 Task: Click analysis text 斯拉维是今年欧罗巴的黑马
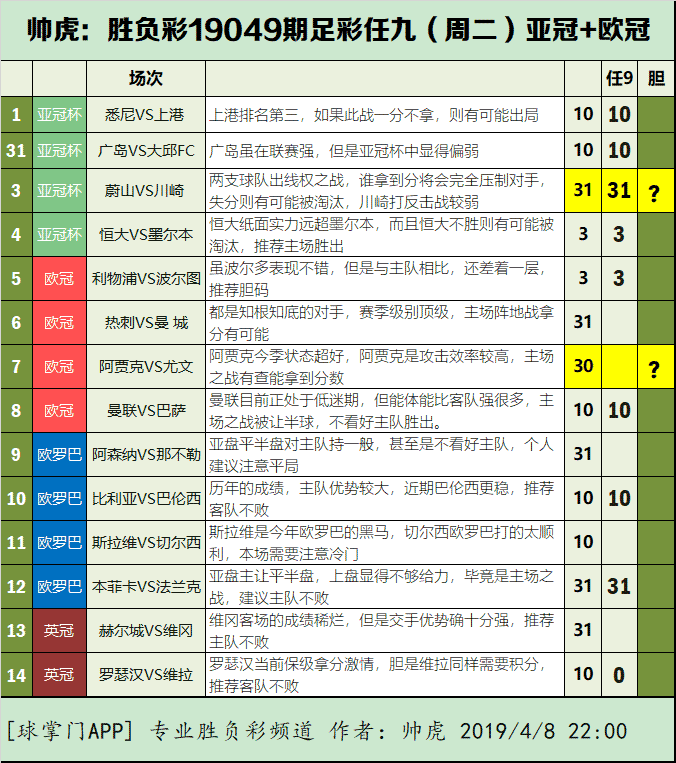(x=299, y=532)
